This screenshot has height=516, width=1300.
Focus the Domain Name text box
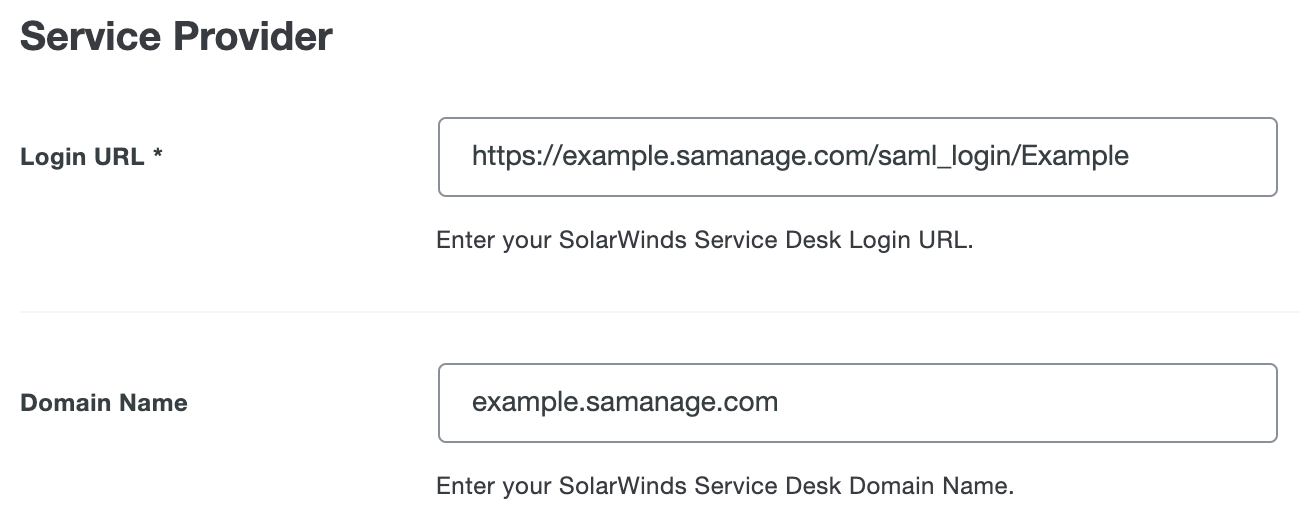pyautogui.click(x=857, y=402)
